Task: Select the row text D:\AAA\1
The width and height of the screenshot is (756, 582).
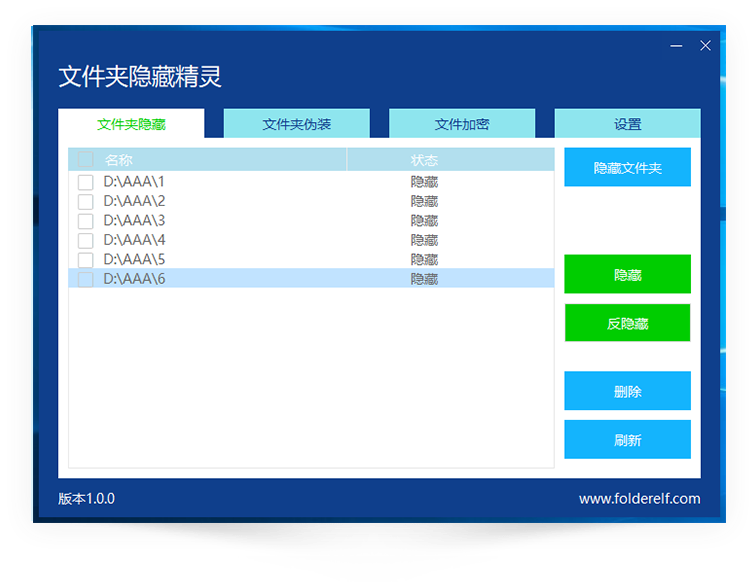Action: click(134, 182)
